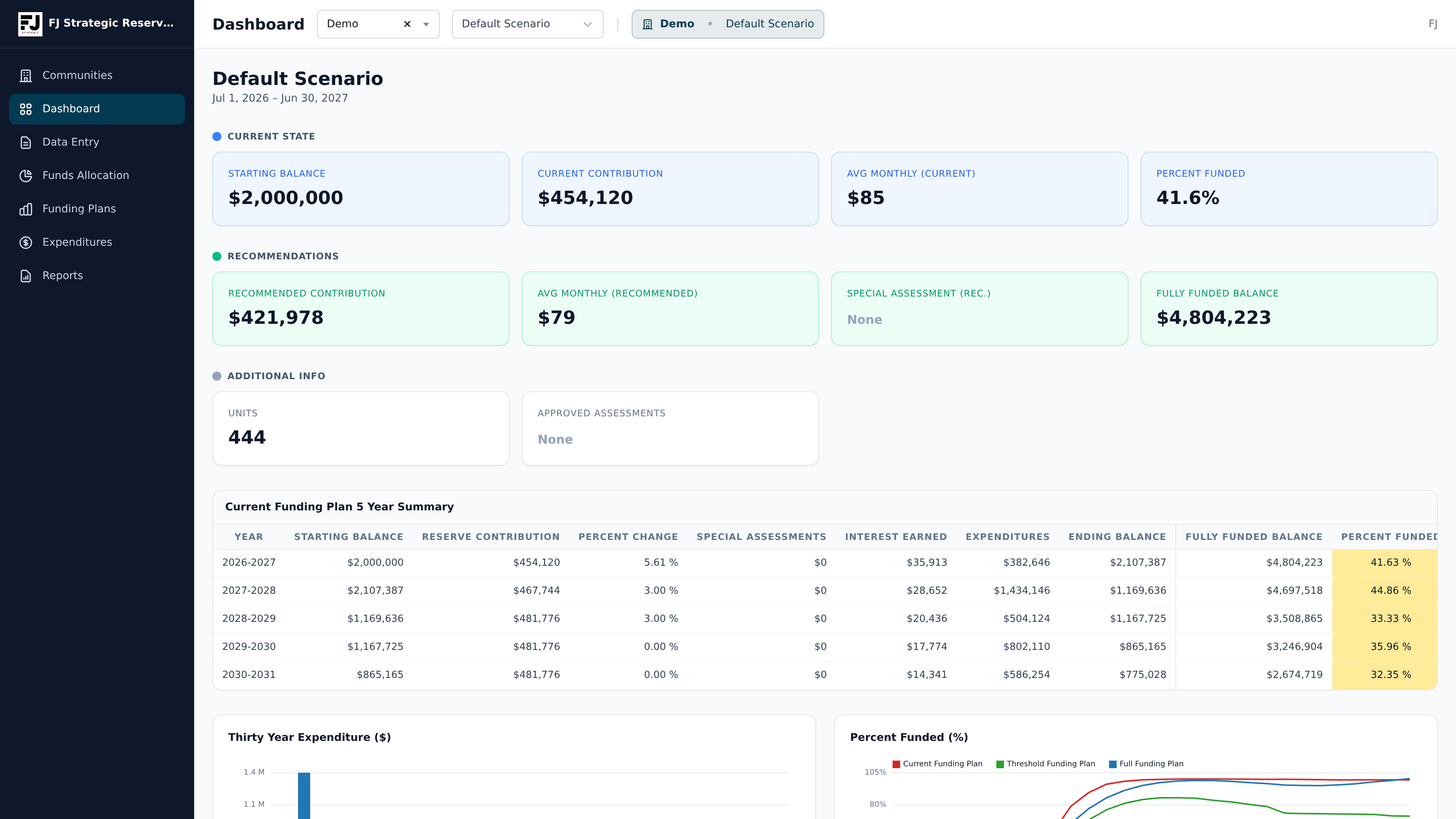Click the 2030-2031 year cell

tap(249, 675)
